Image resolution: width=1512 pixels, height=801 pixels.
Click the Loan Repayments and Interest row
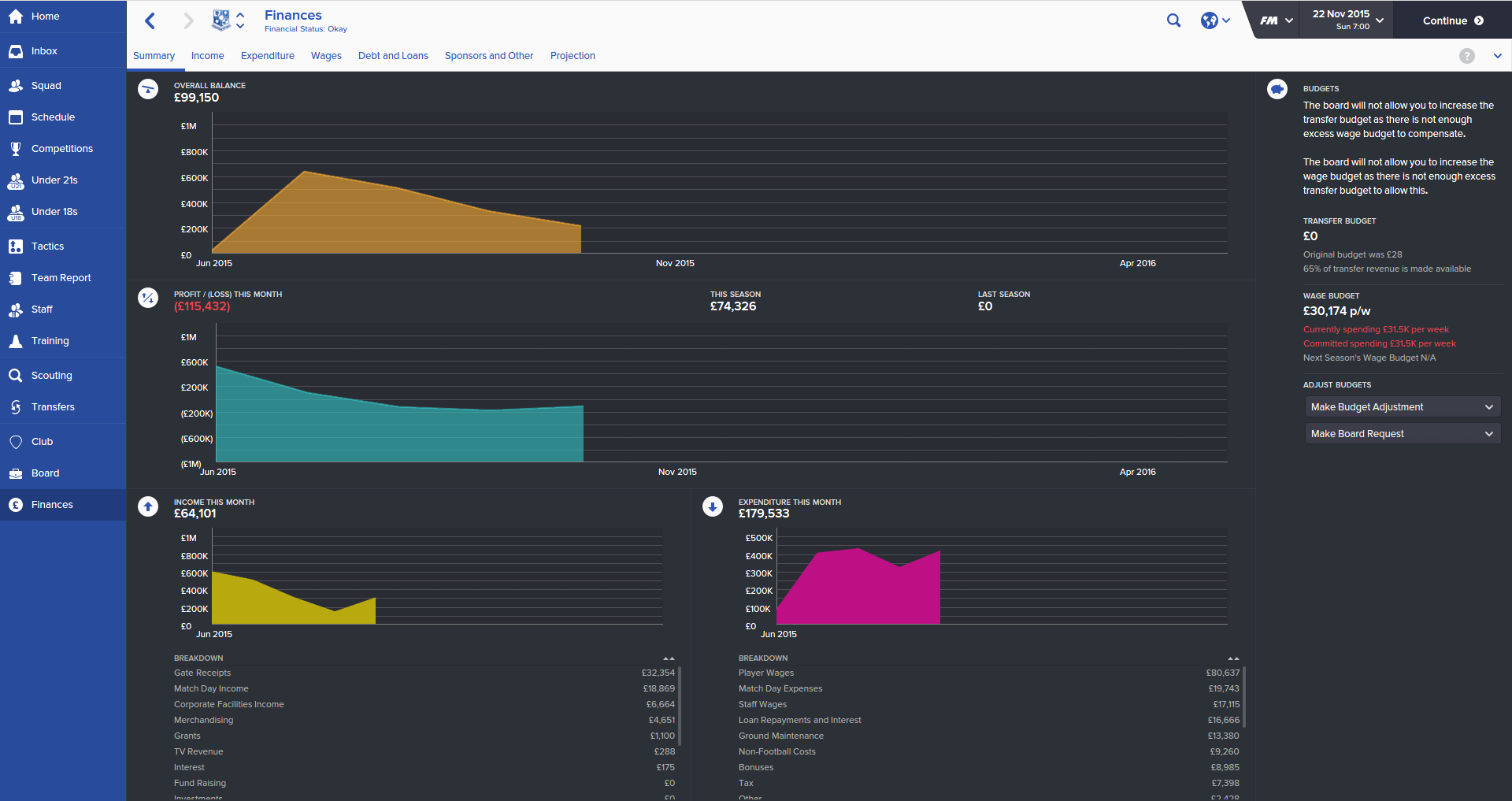point(989,721)
